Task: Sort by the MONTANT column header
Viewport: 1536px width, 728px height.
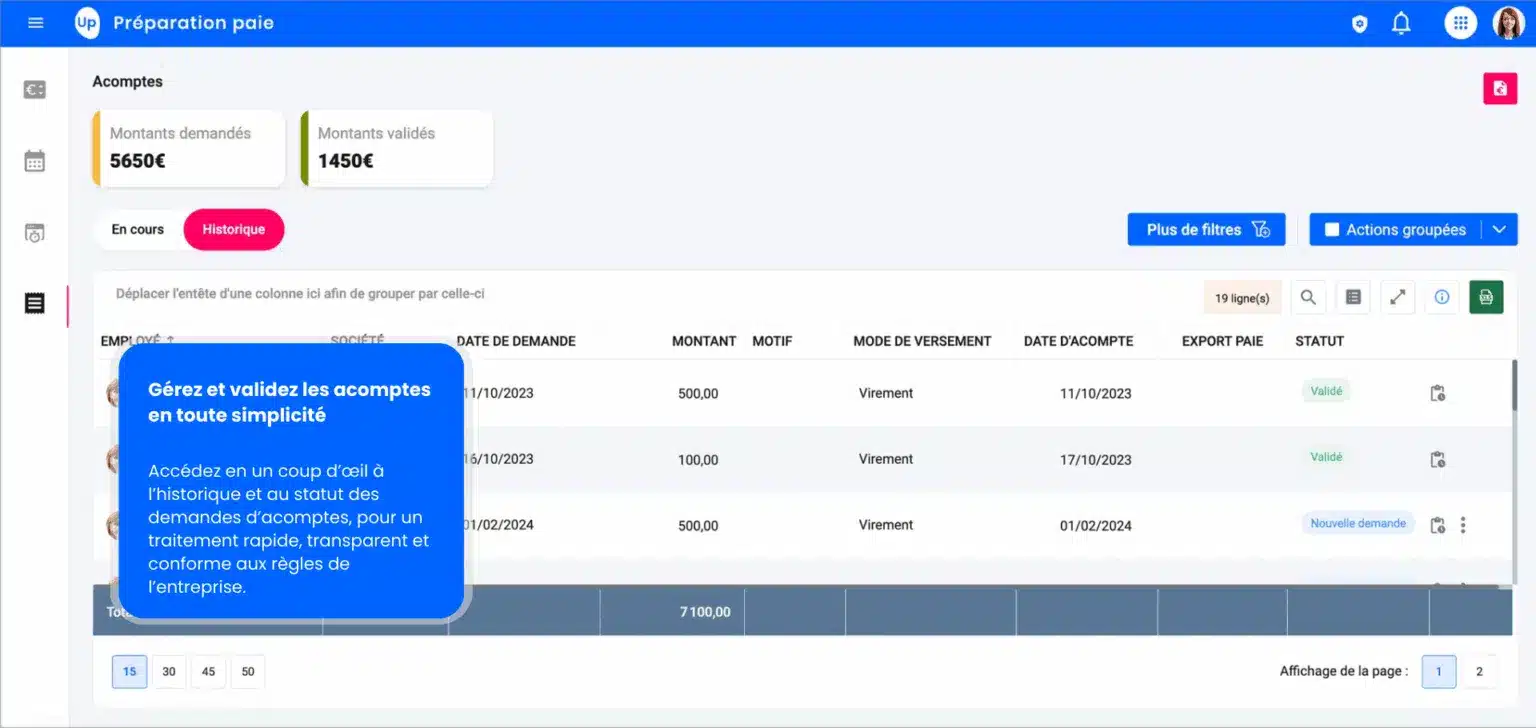Action: coord(703,341)
